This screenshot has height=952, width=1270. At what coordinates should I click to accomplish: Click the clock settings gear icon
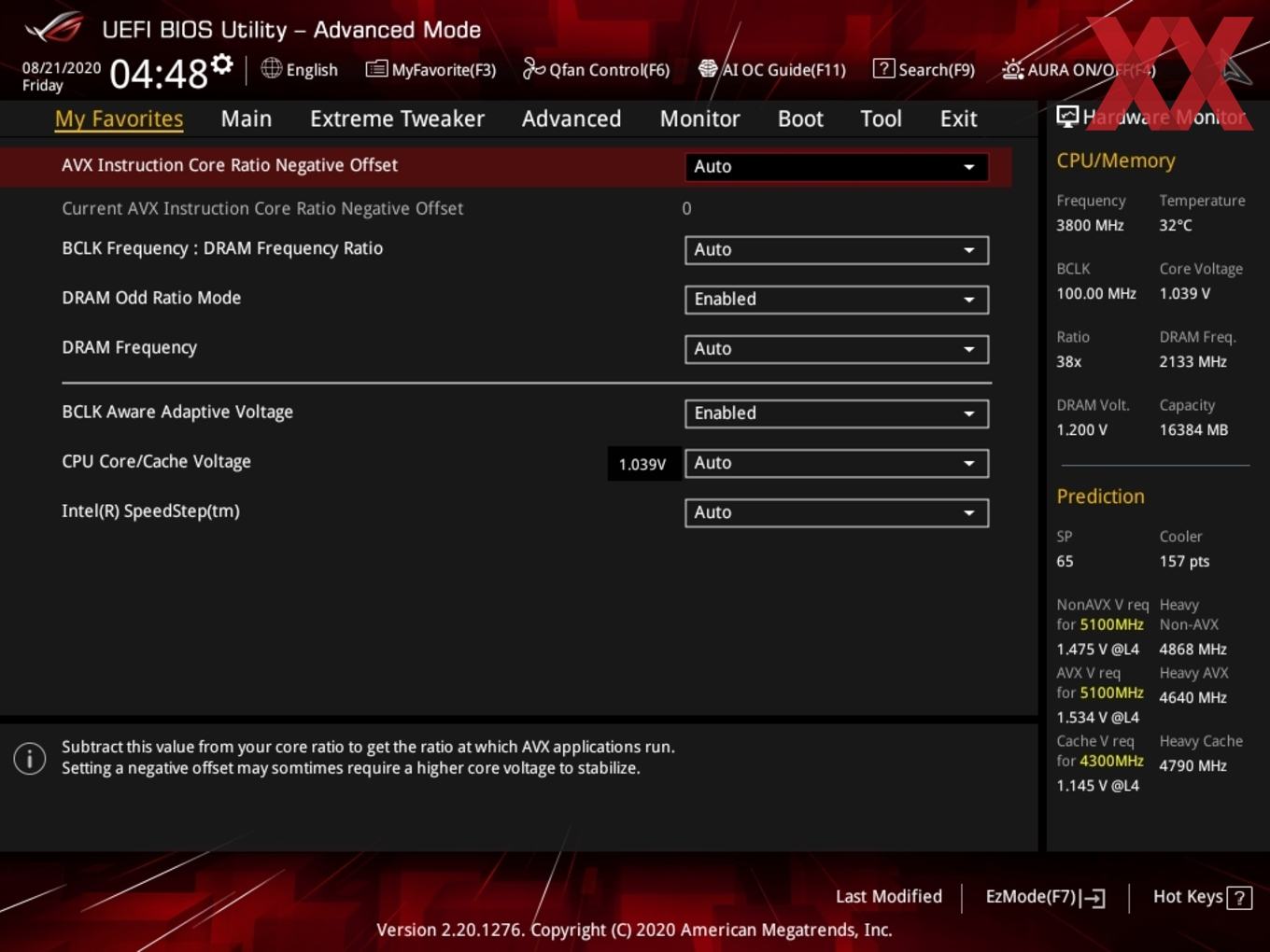click(221, 63)
